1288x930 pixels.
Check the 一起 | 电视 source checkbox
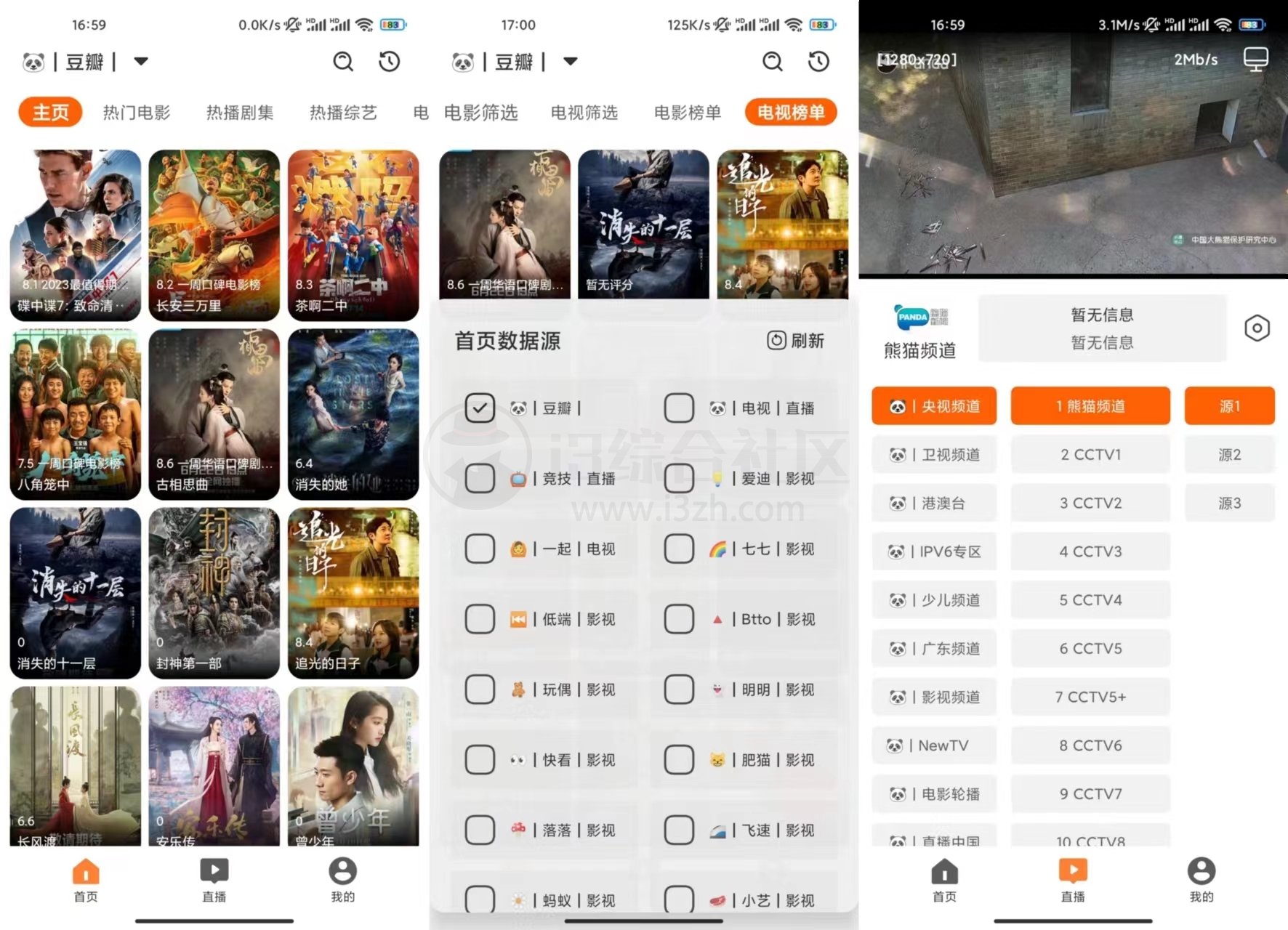[480, 549]
